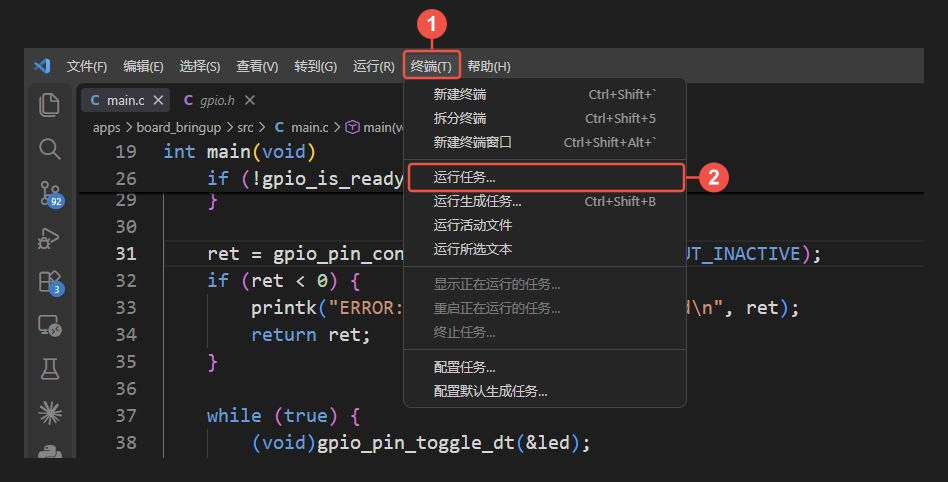Select 运行生成任务... menu item

click(x=545, y=201)
